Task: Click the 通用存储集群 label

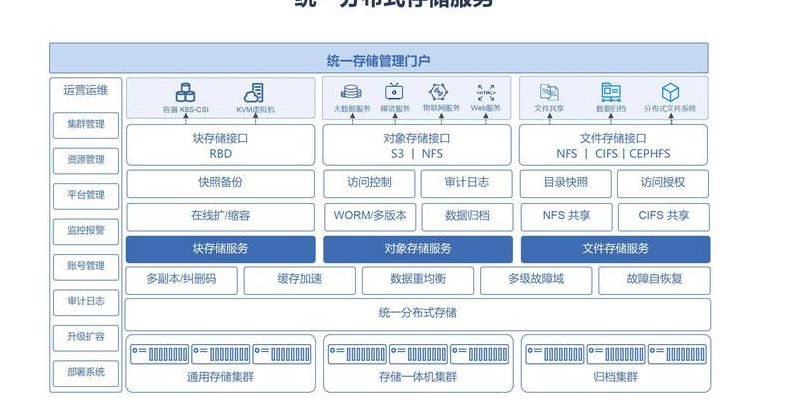Action: (x=220, y=377)
